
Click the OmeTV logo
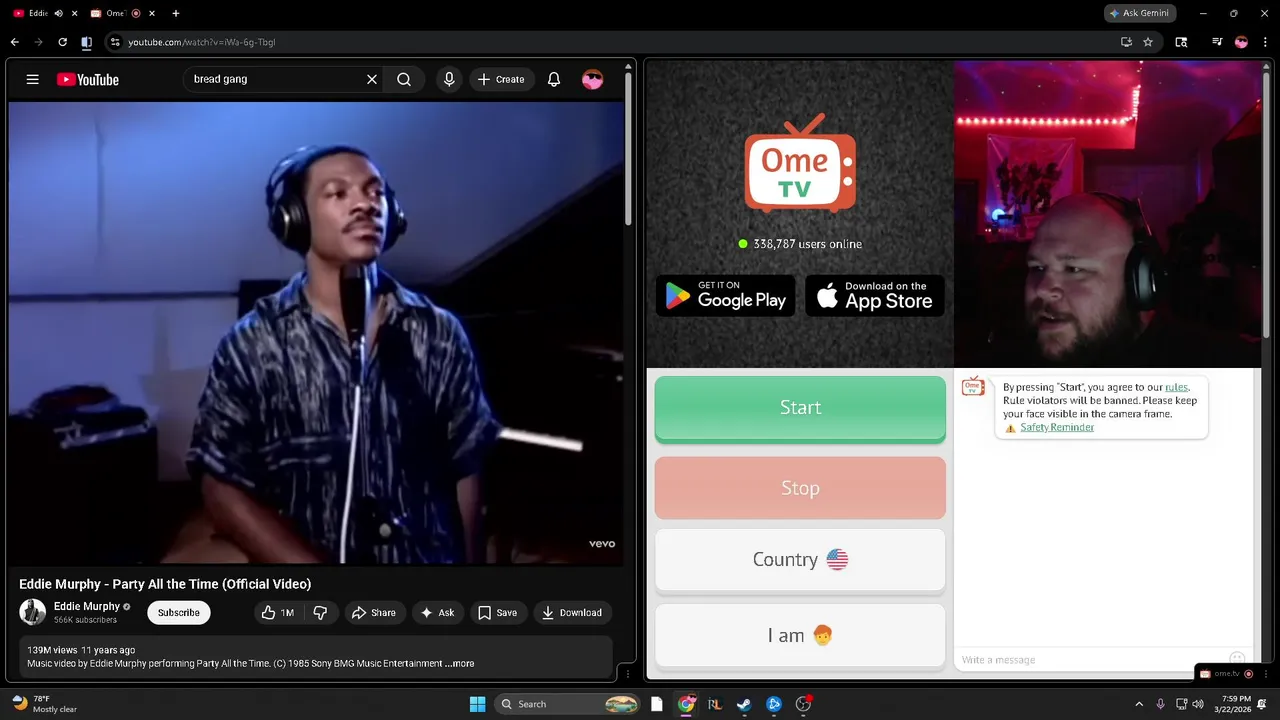point(800,164)
